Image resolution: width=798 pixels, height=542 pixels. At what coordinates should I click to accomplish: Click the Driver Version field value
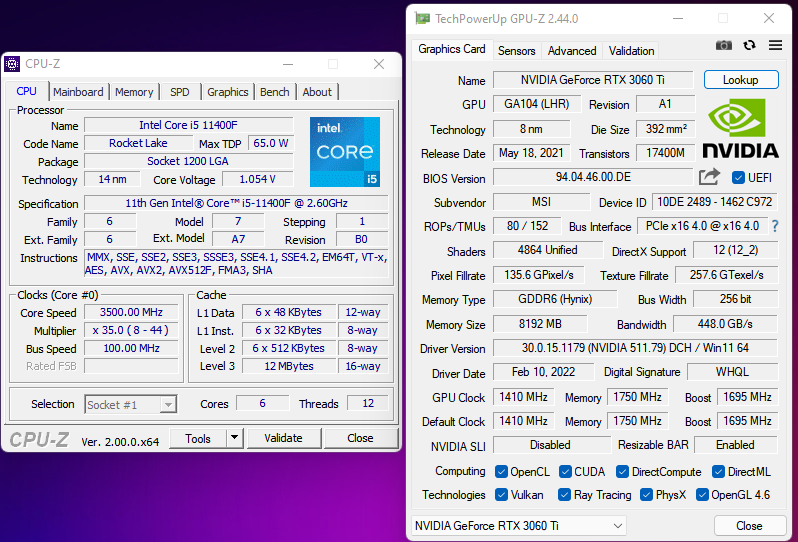[x=635, y=348]
